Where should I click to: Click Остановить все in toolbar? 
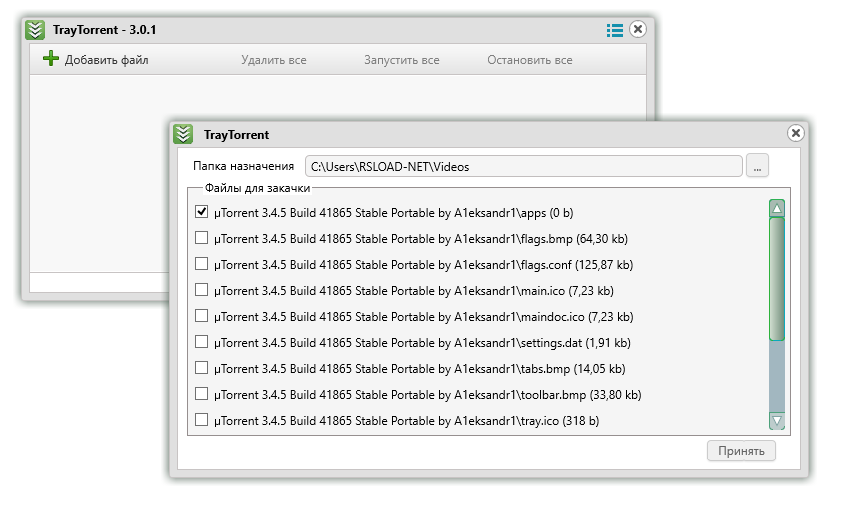(530, 60)
